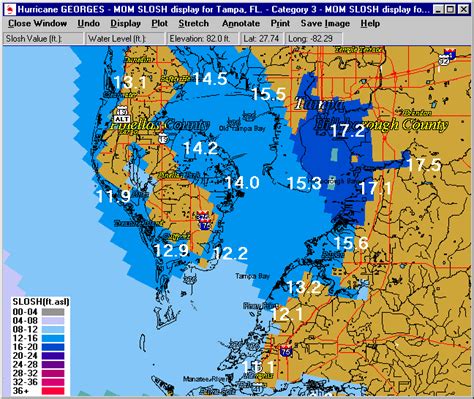Click the 24-28 purple legend swatch

tap(53, 364)
